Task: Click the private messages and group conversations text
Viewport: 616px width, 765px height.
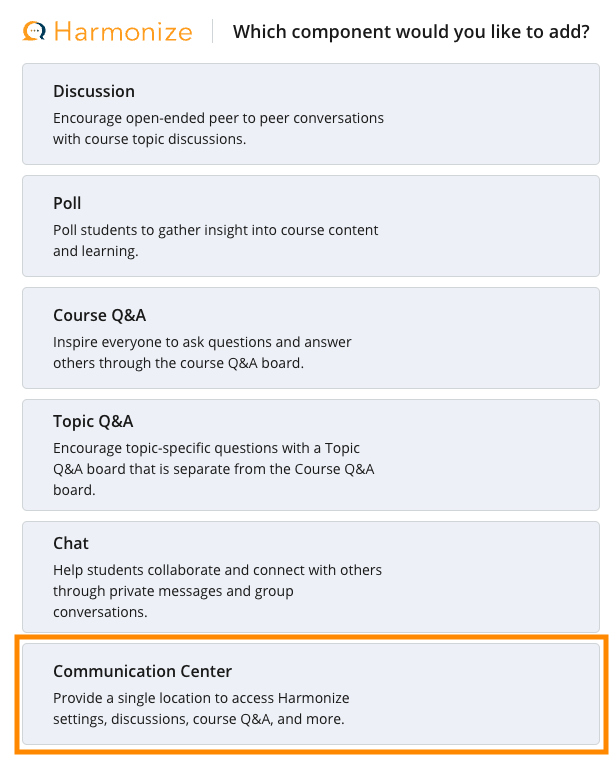Action: tap(217, 590)
